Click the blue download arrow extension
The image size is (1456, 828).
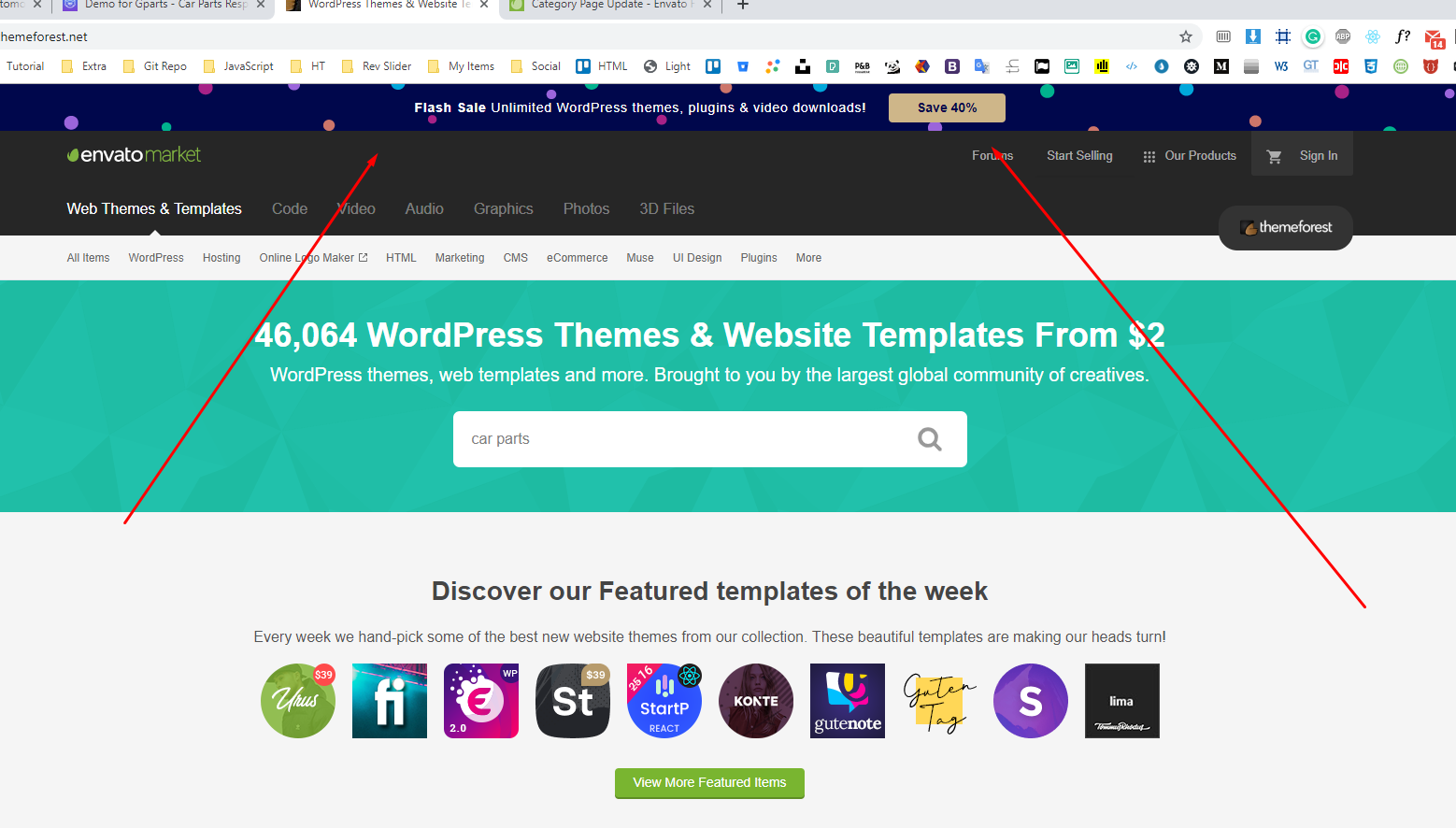point(1253,36)
